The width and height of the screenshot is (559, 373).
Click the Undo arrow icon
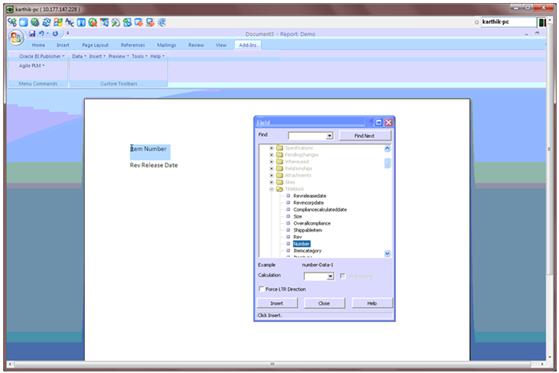[42, 34]
